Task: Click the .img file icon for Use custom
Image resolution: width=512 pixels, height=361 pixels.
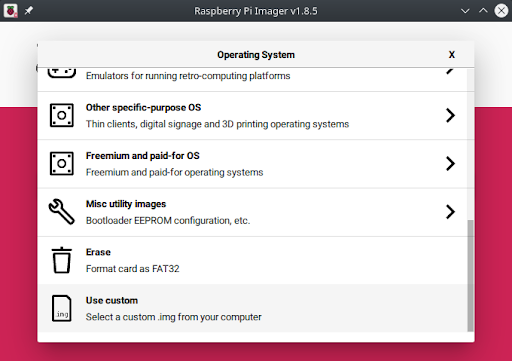Action: click(62, 308)
